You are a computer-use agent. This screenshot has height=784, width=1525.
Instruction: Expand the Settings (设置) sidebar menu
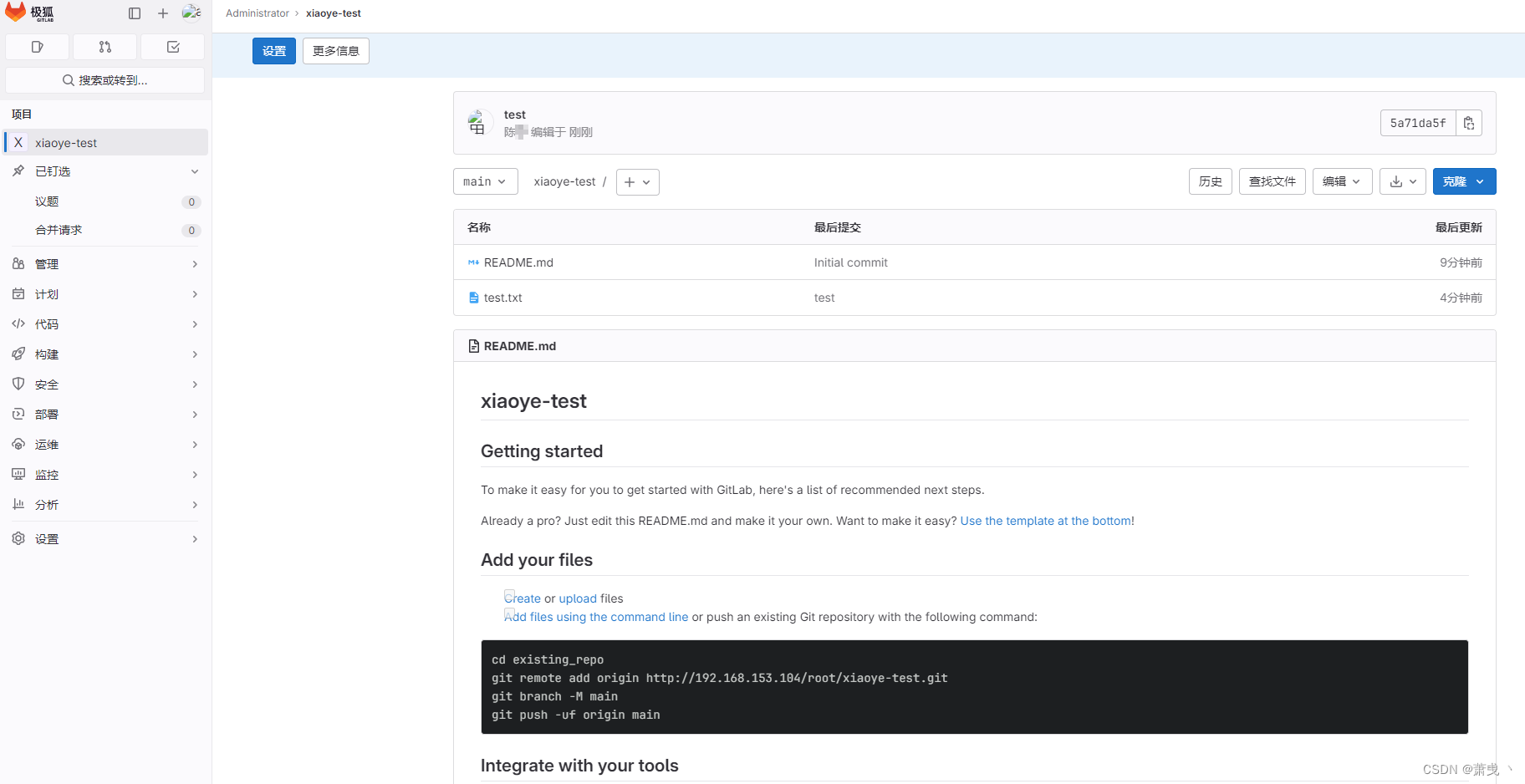[x=105, y=539]
